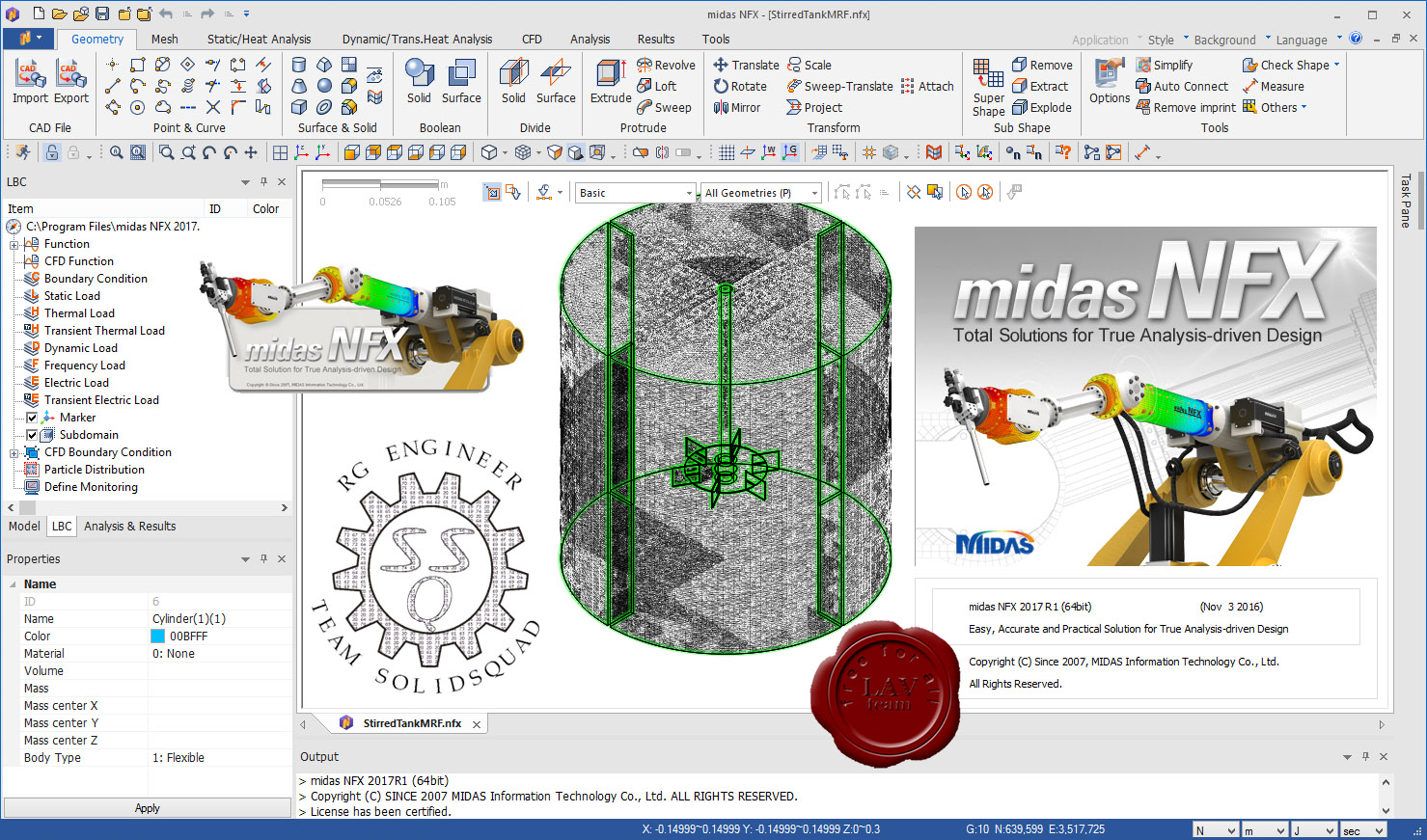Click the Apply button
The height and width of the screenshot is (840, 1427).
pos(147,808)
